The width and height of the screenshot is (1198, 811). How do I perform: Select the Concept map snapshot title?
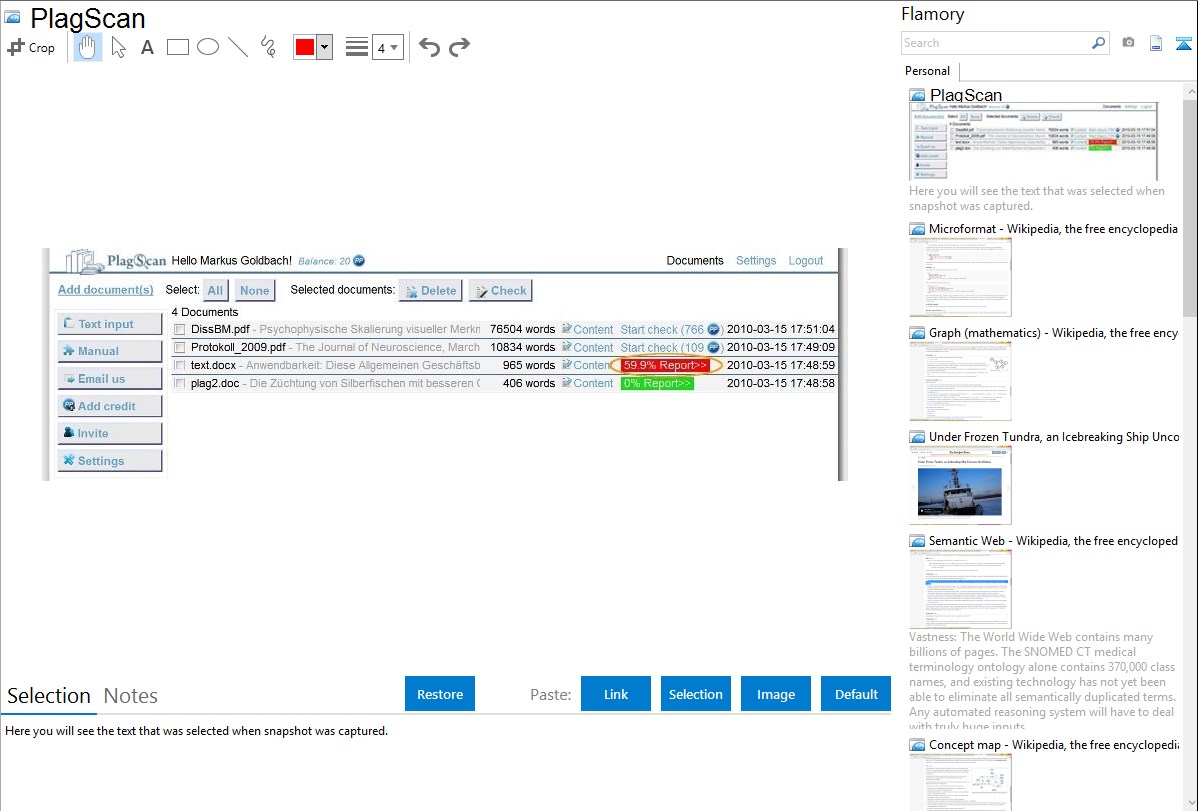click(x=1054, y=744)
